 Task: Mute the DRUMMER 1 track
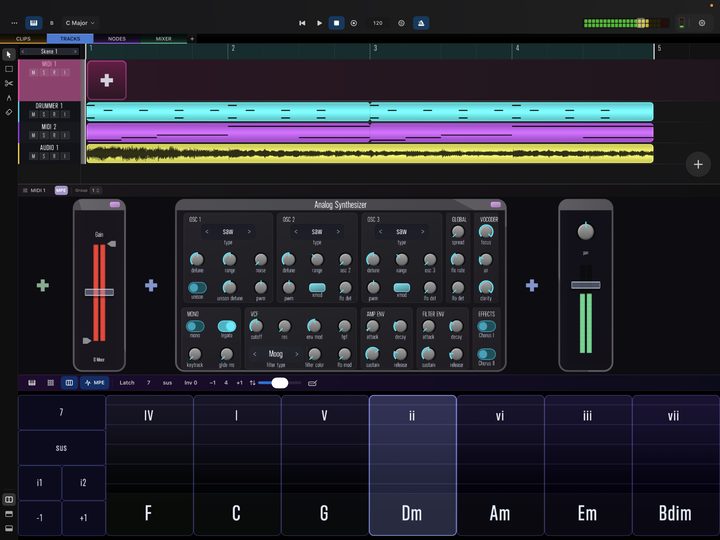(x=33, y=114)
